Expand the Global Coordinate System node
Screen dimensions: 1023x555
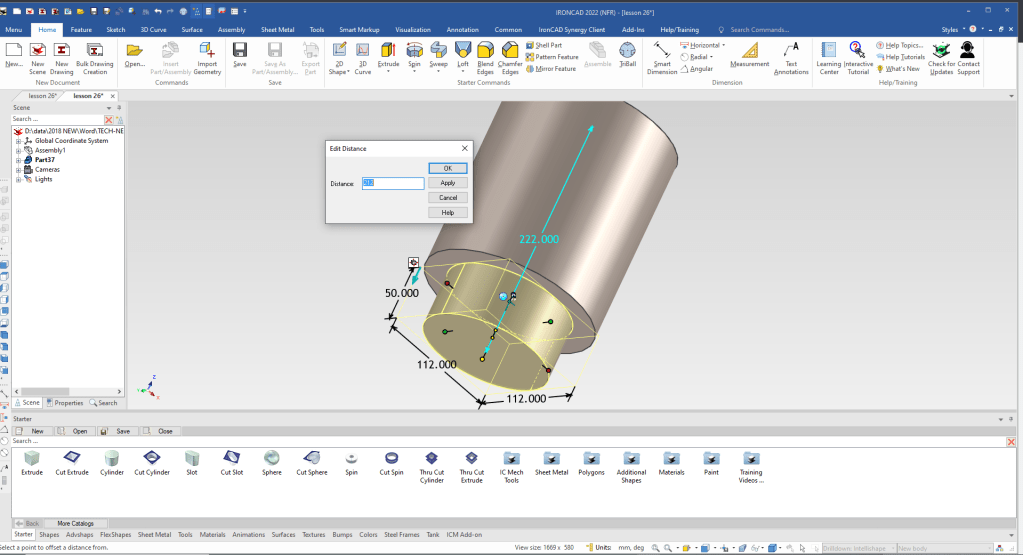pyautogui.click(x=18, y=141)
